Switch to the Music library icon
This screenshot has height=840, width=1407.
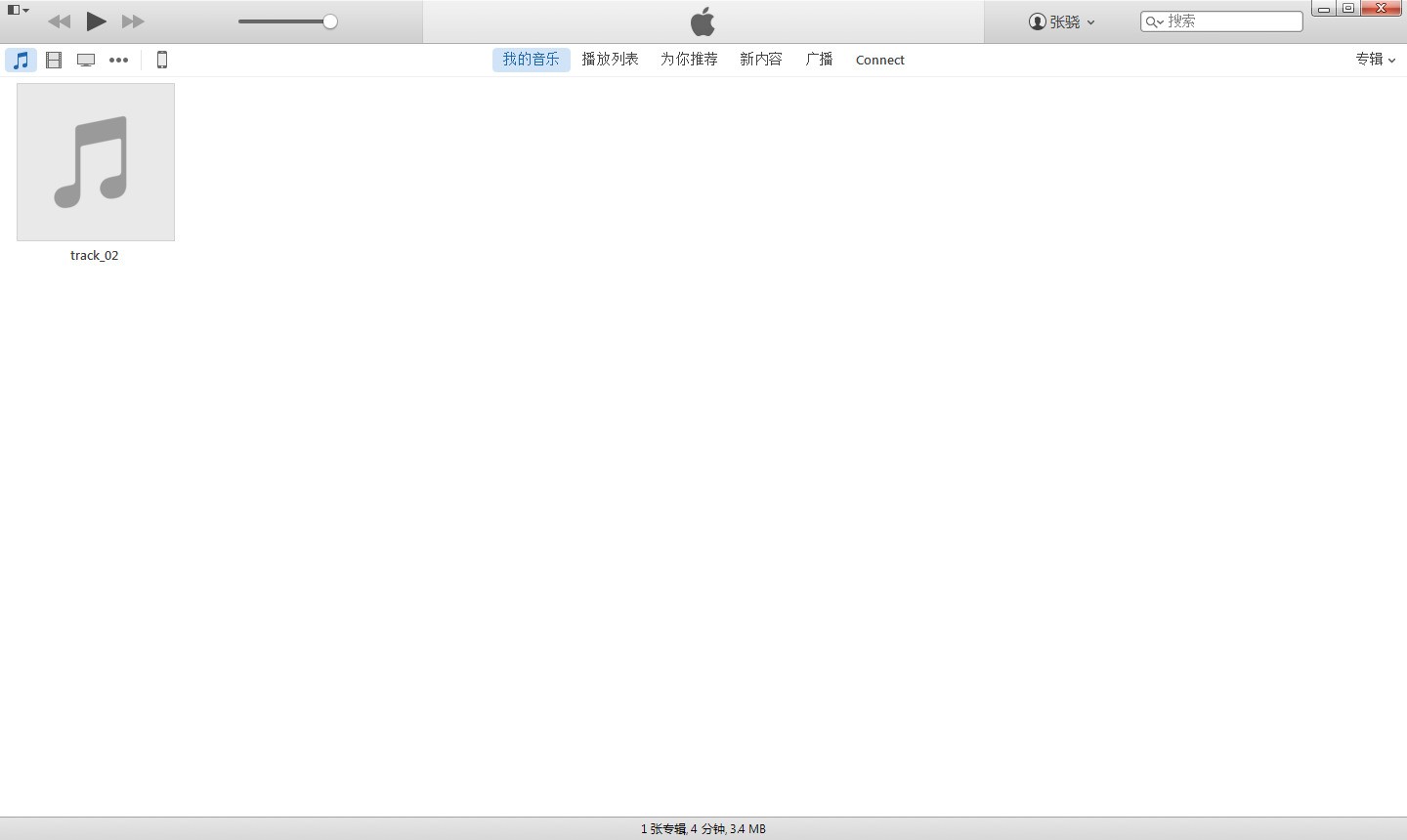pos(21,60)
